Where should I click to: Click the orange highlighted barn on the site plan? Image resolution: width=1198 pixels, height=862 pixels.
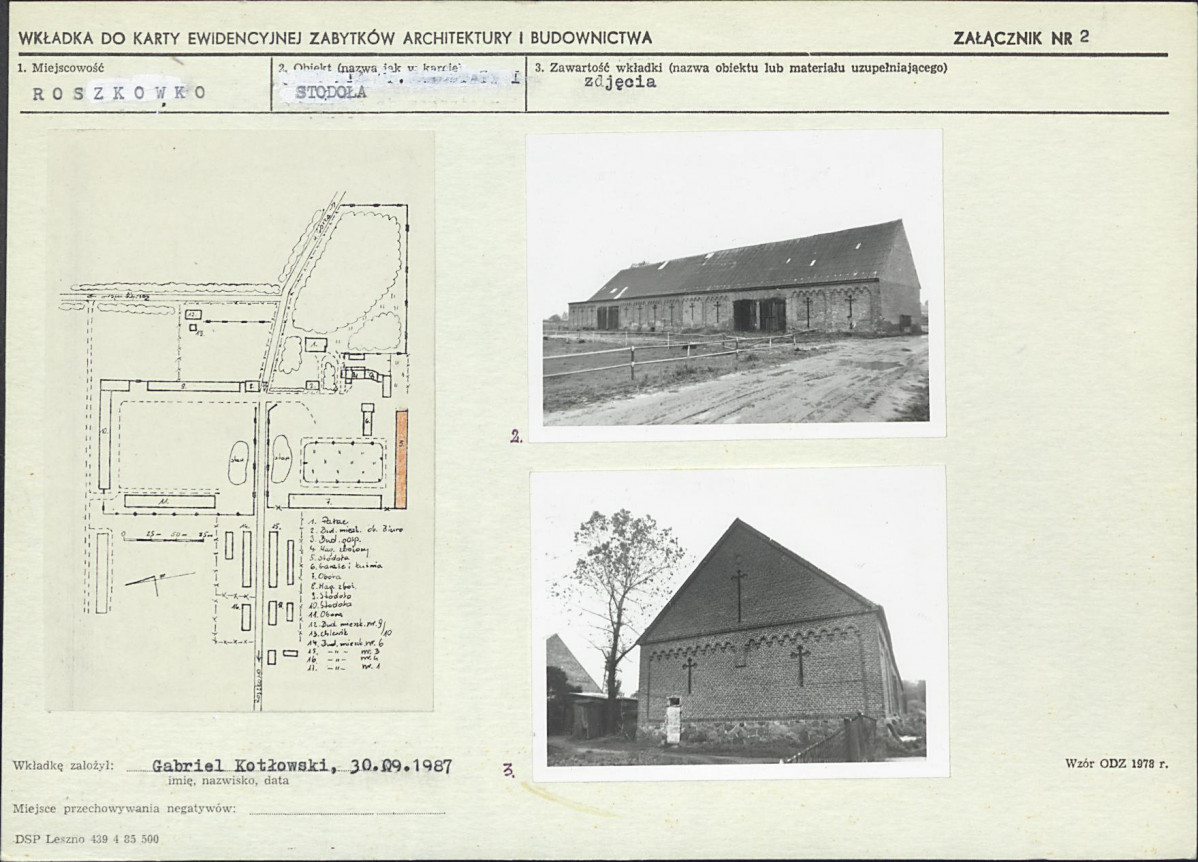[x=401, y=459]
